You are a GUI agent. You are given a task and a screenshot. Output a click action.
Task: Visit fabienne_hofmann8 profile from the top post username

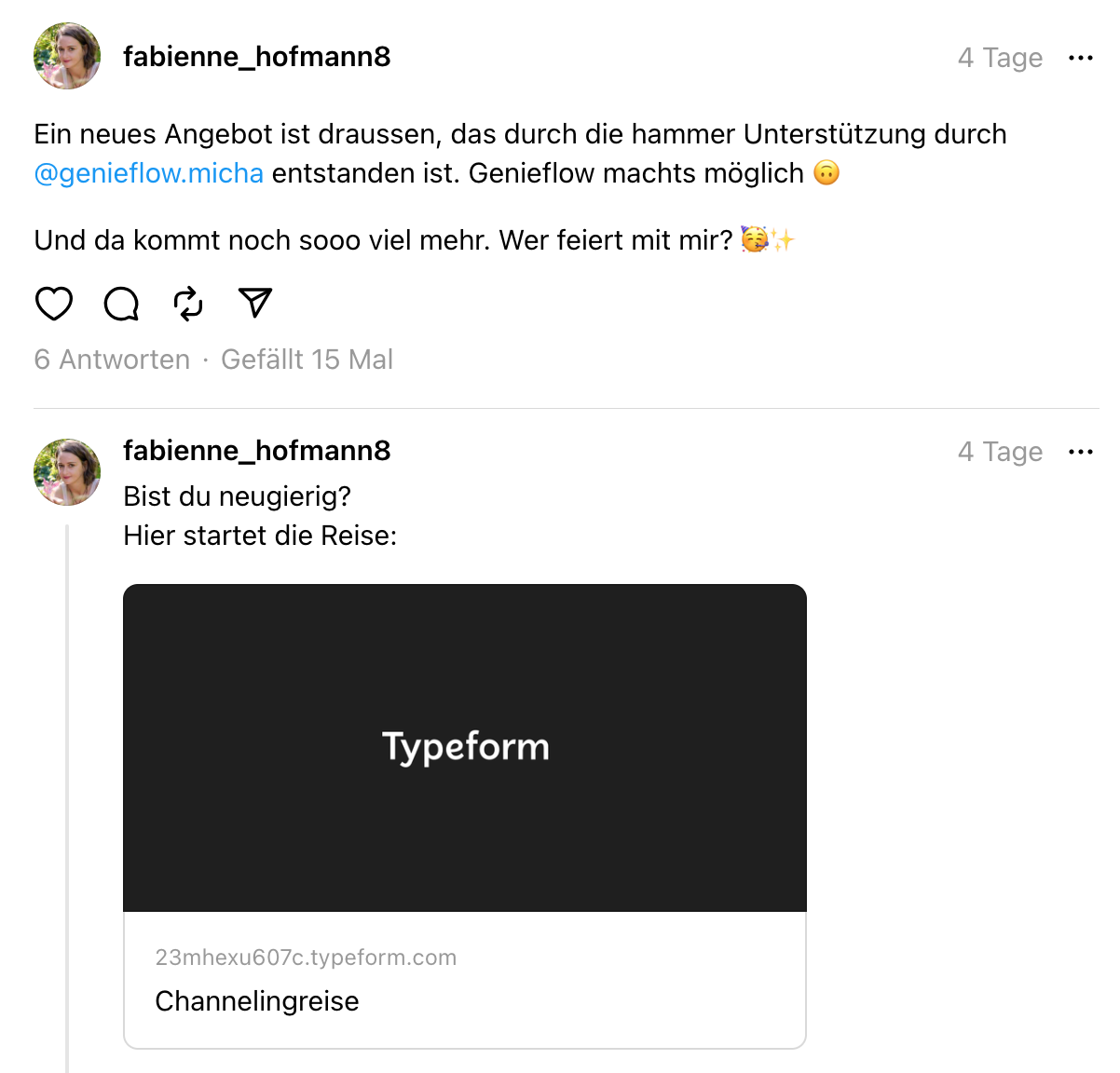point(257,57)
